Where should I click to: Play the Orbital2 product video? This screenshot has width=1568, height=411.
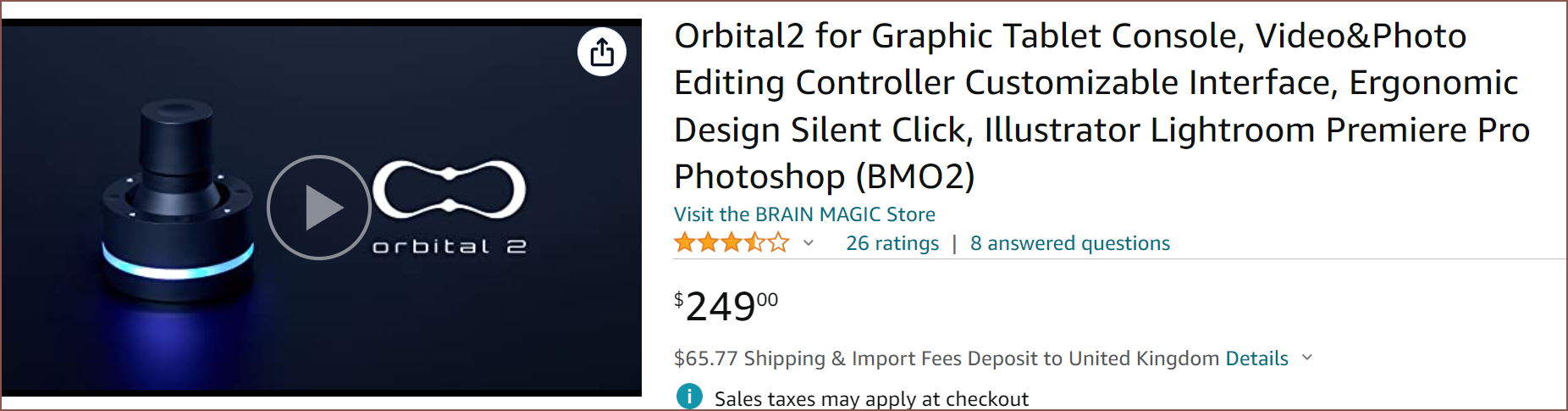click(319, 208)
